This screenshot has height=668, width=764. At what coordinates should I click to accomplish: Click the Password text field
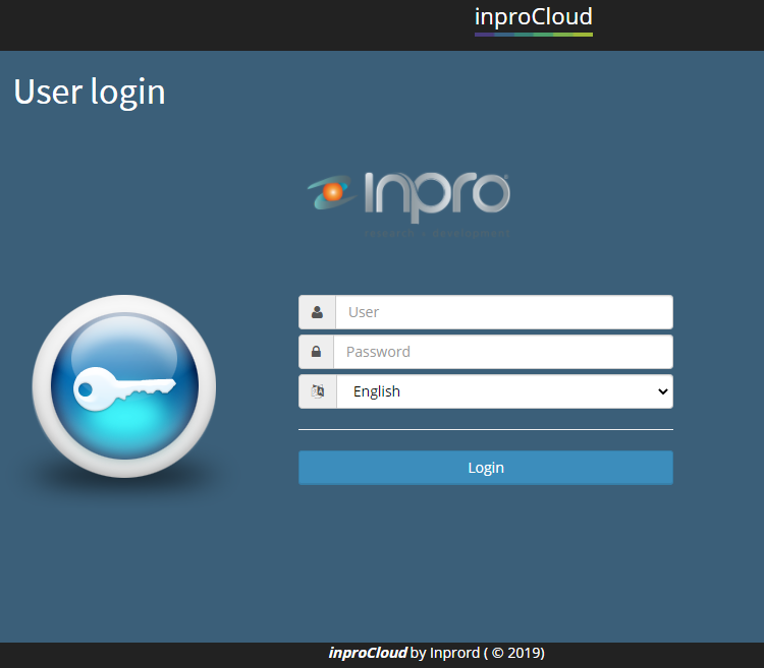503,352
